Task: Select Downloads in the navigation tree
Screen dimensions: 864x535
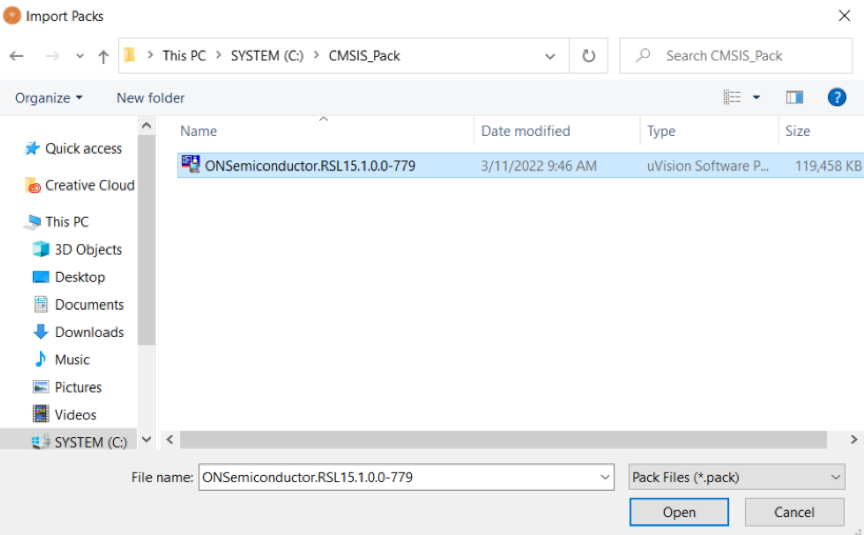Action: [89, 332]
